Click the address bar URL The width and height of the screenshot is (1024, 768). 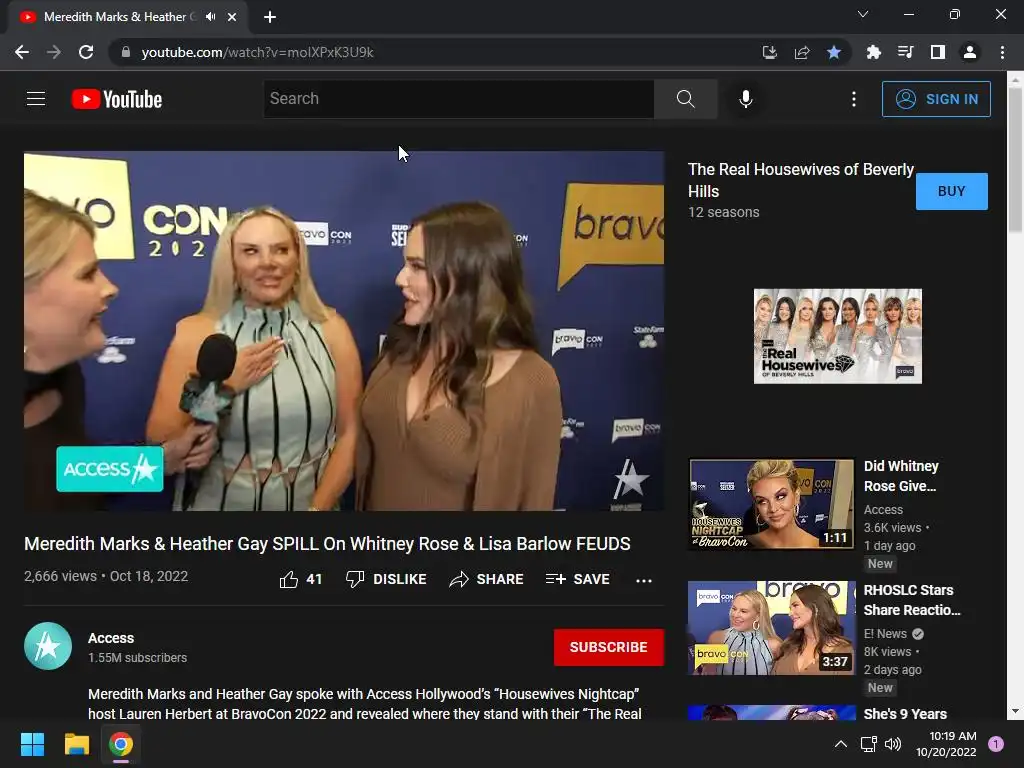pyautogui.click(x=257, y=52)
